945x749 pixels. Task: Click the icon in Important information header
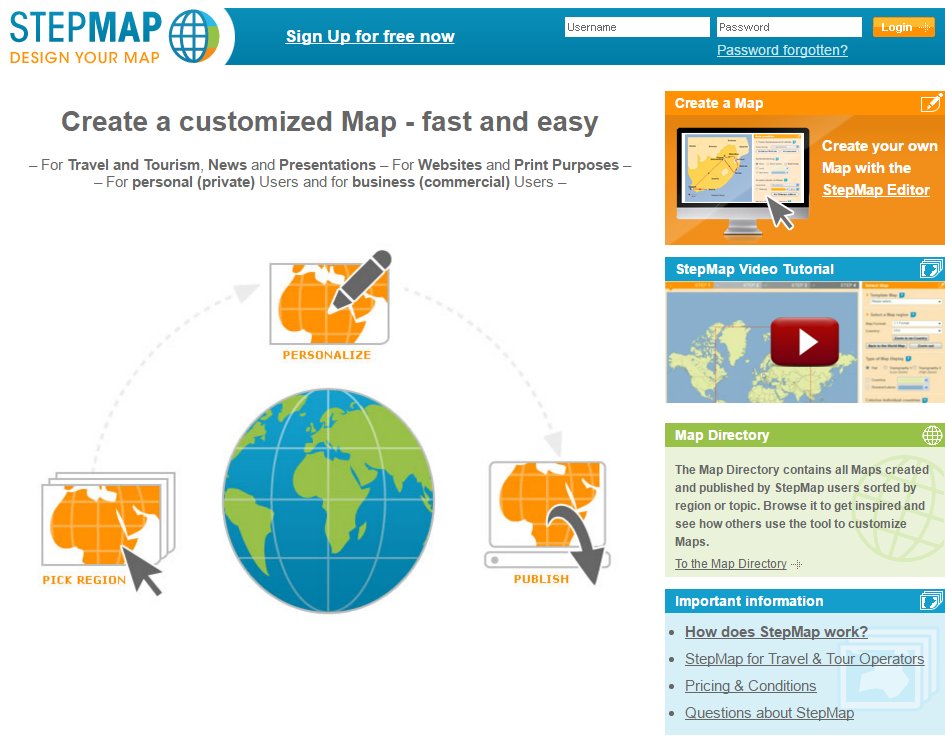[931, 600]
